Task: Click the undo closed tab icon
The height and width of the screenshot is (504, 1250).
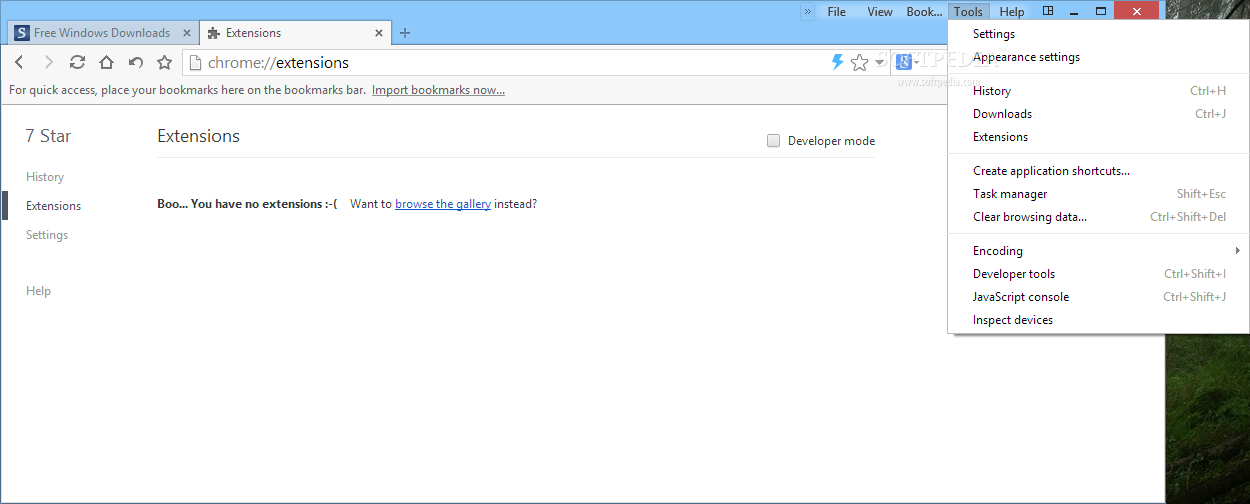Action: coord(136,62)
